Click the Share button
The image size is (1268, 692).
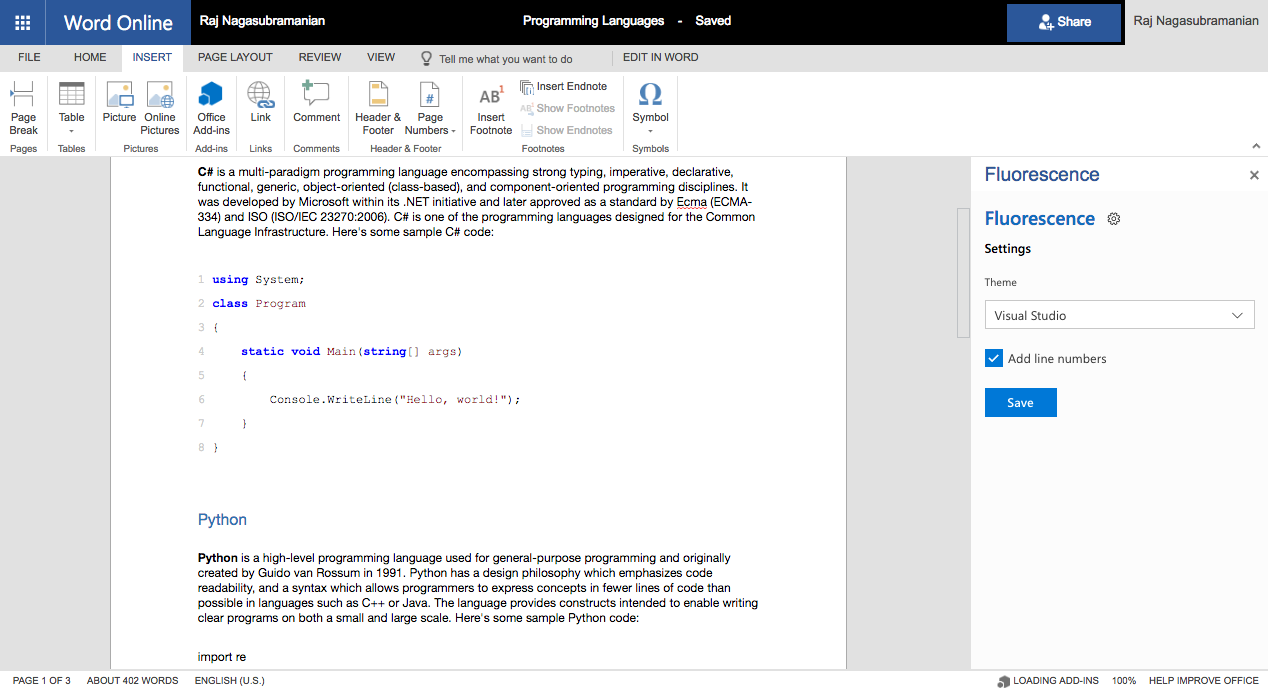point(1064,22)
